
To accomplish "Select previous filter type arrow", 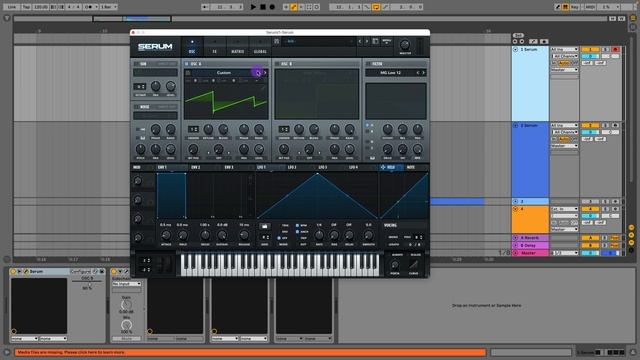I will [418, 73].
